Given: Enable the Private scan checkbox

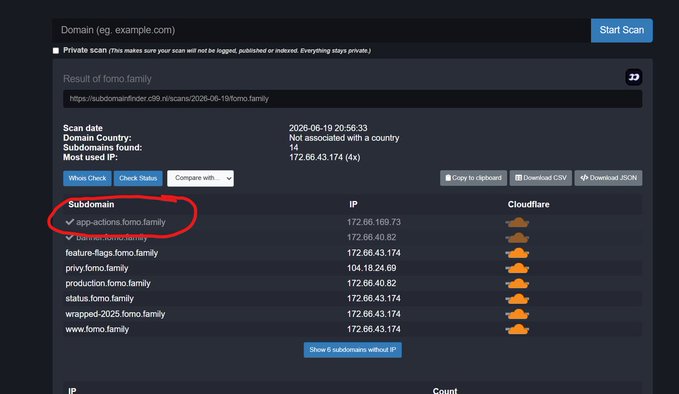Looking at the screenshot, I should pyautogui.click(x=56, y=51).
